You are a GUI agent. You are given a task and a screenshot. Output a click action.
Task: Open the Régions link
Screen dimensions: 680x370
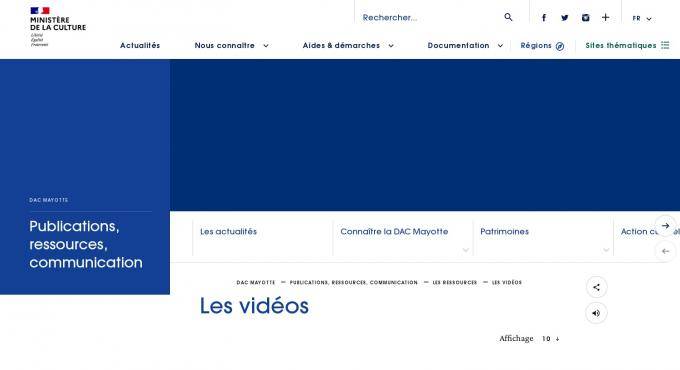pyautogui.click(x=542, y=46)
